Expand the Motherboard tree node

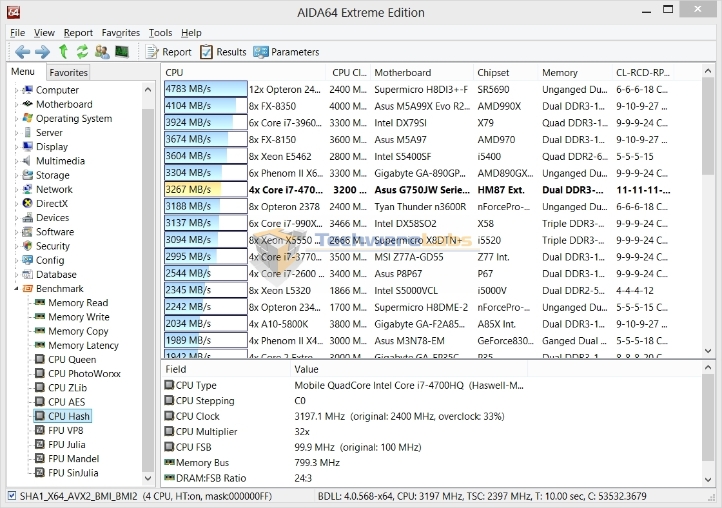click(17, 104)
